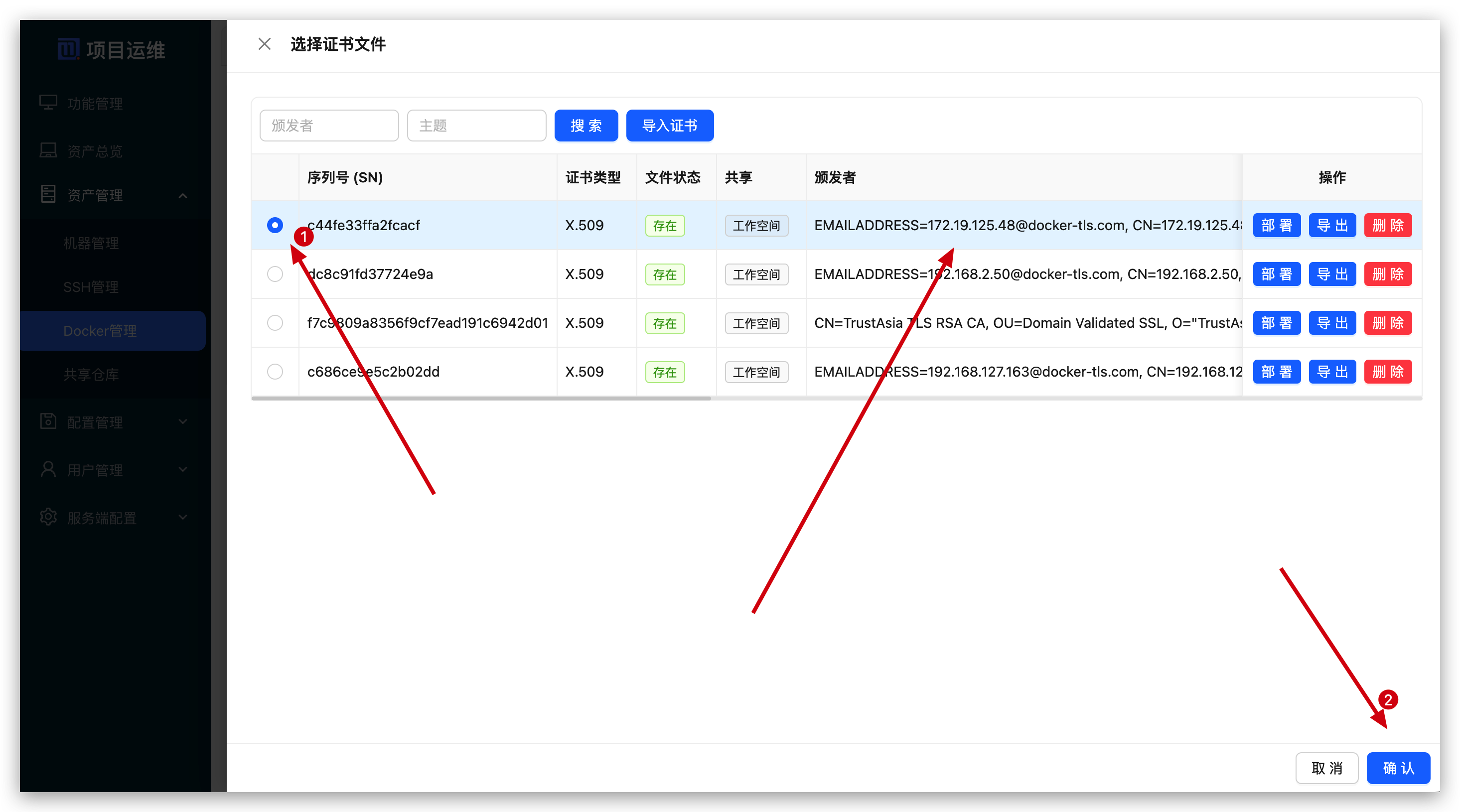Image resolution: width=1460 pixels, height=812 pixels.
Task: Expand the 服务端配置 menu chevron
Action: 182,518
